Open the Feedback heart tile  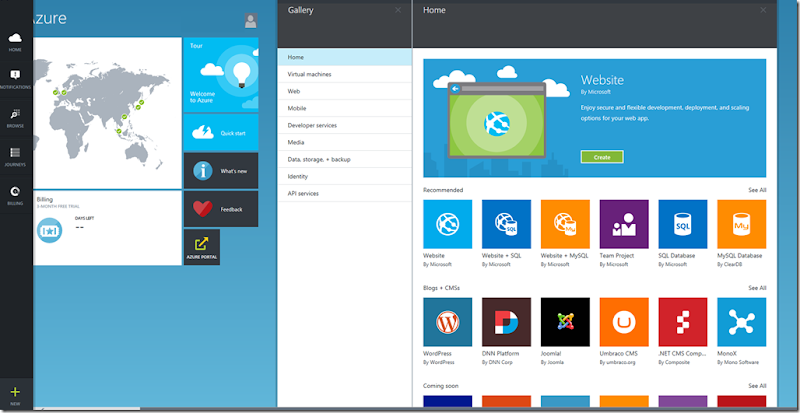(220, 209)
